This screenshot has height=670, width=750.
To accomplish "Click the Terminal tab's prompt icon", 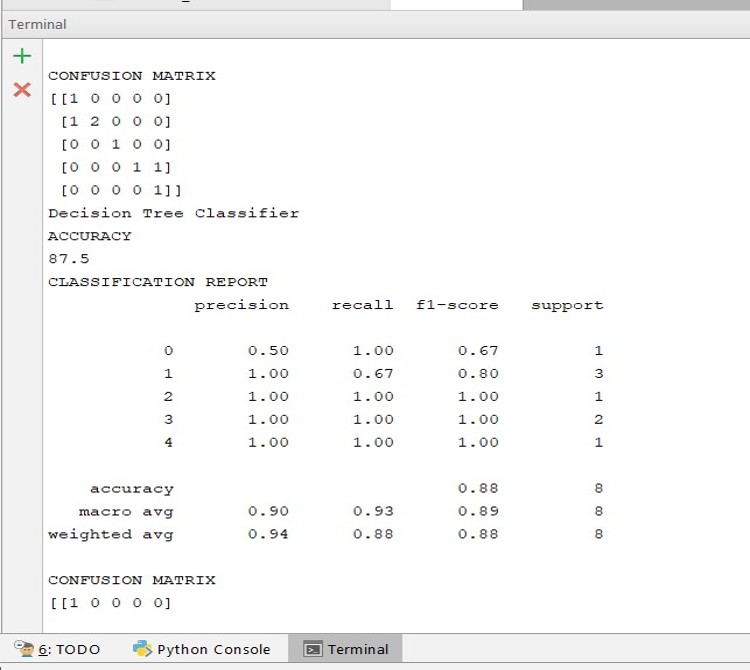I will (x=312, y=649).
